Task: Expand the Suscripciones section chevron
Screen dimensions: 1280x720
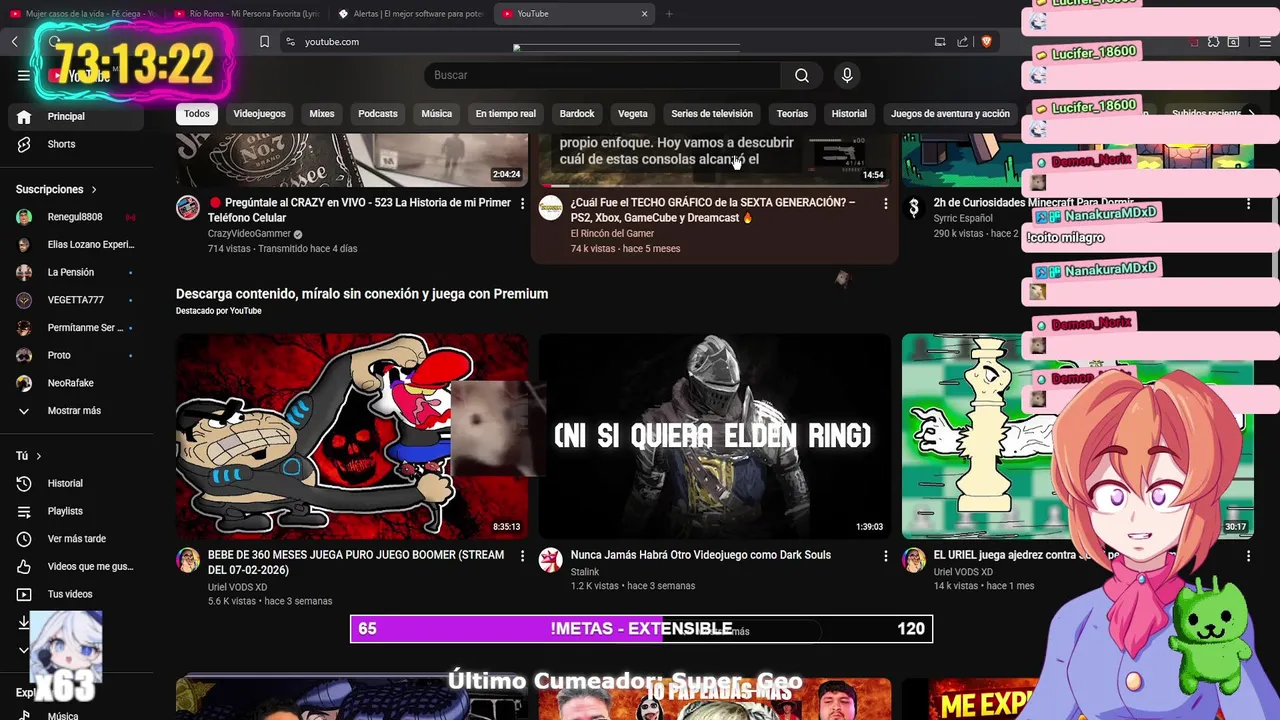Action: 94,189
